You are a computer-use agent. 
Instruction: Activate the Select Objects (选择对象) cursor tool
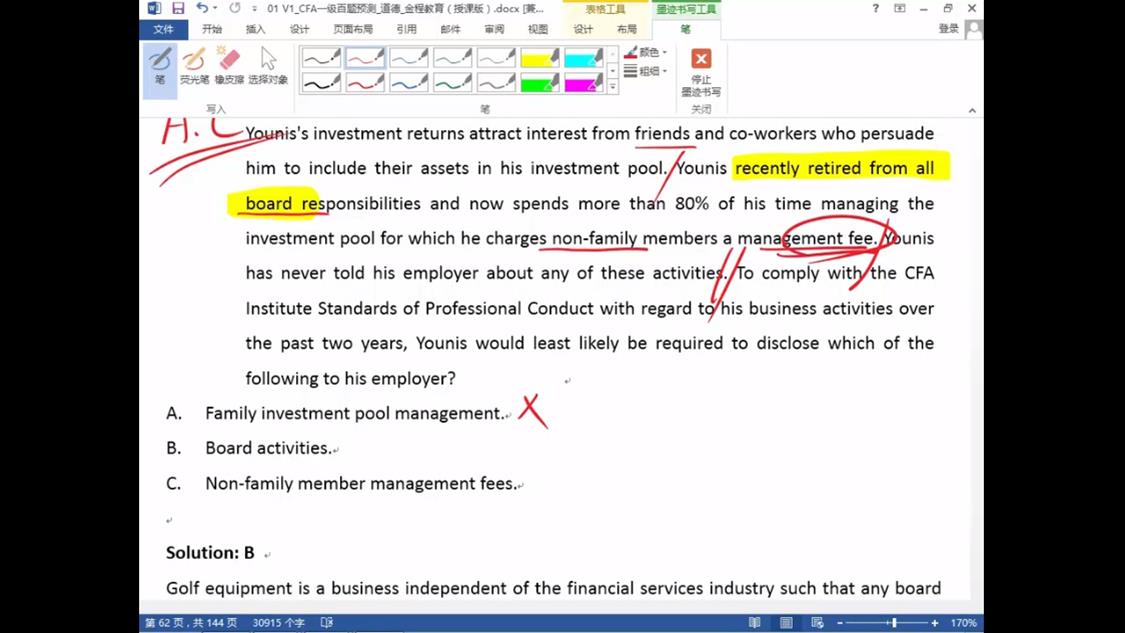click(x=267, y=66)
